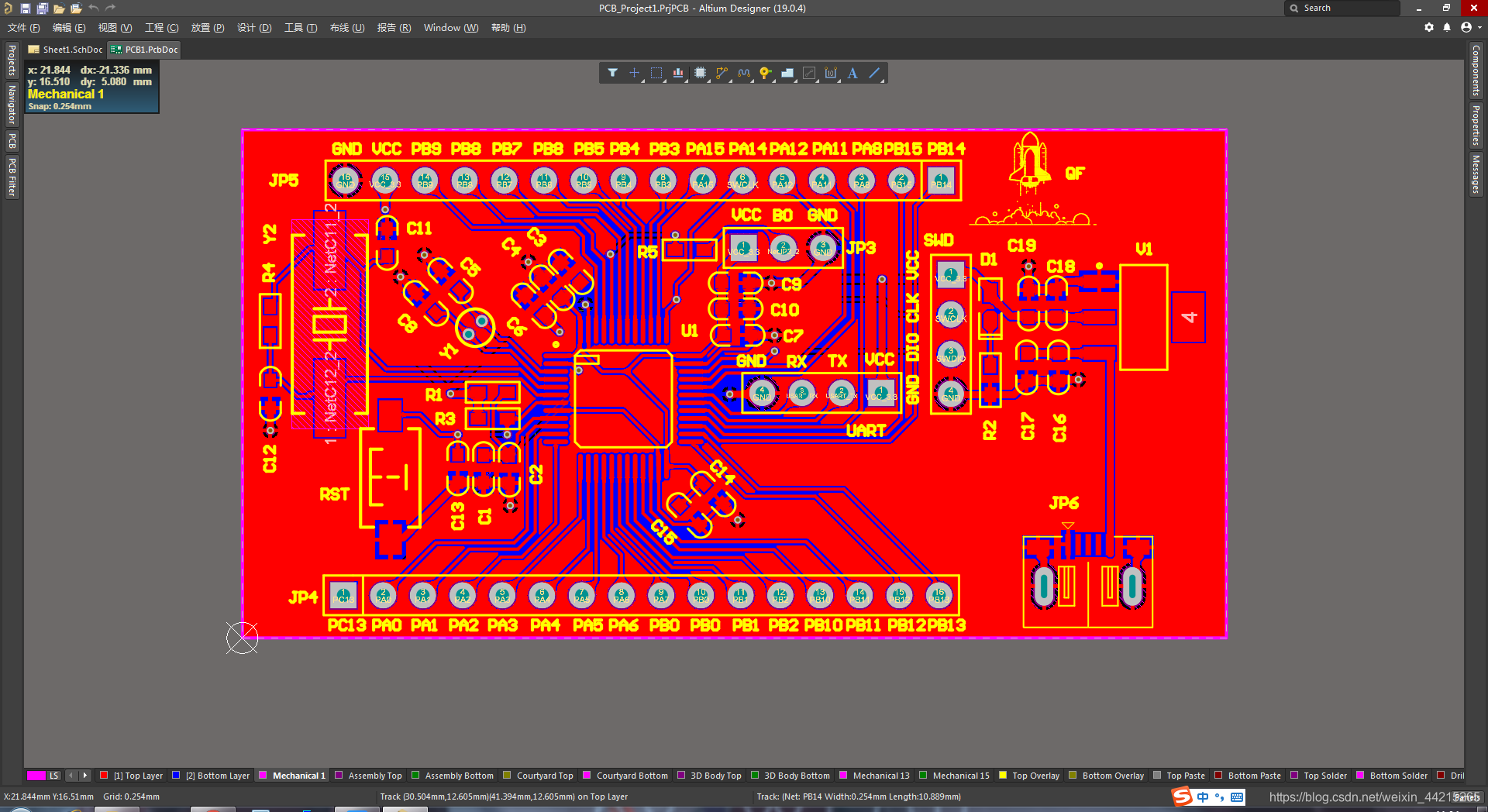
Task: Click the Open document folder icon
Action: (x=59, y=8)
